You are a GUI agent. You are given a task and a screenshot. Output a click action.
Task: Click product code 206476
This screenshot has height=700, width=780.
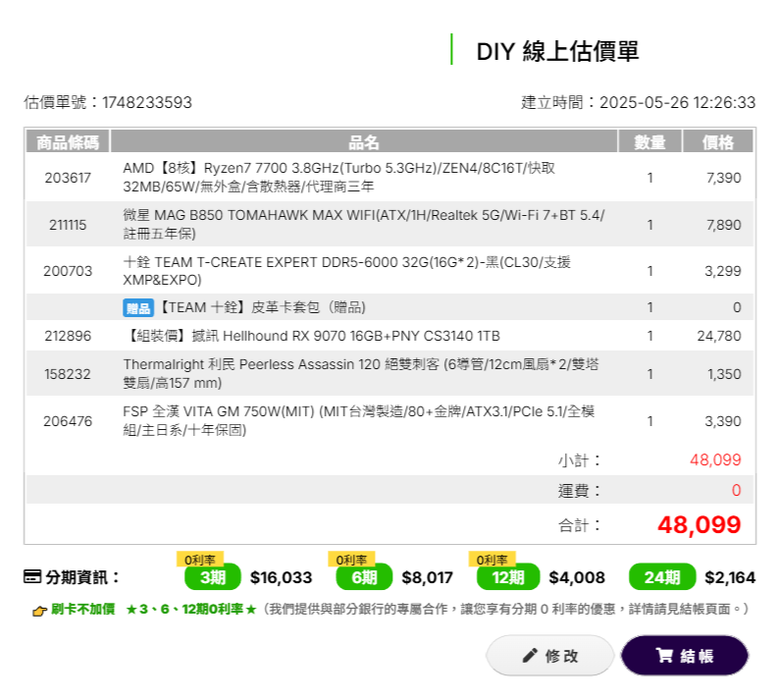pyautogui.click(x=68, y=421)
